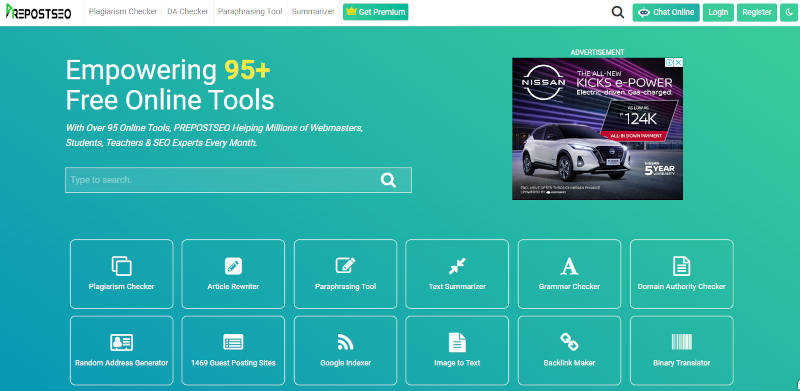Open the 1469 Guest Posting Sites label
The image size is (800, 391).
pyautogui.click(x=233, y=363)
